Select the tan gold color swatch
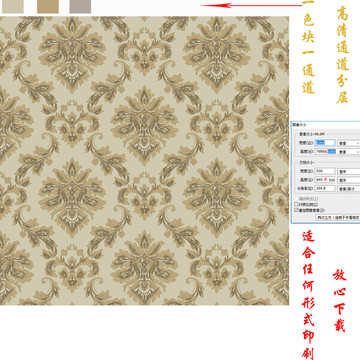This screenshot has width=360, height=360. pyautogui.click(x=48, y=6)
